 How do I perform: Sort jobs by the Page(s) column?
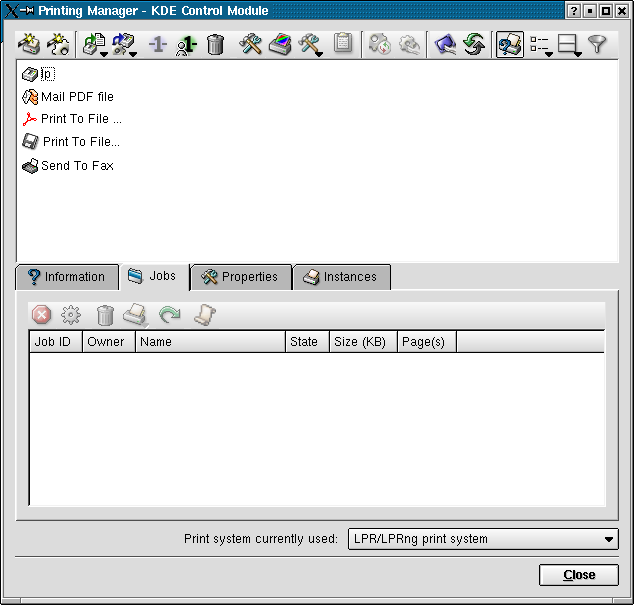tap(427, 342)
